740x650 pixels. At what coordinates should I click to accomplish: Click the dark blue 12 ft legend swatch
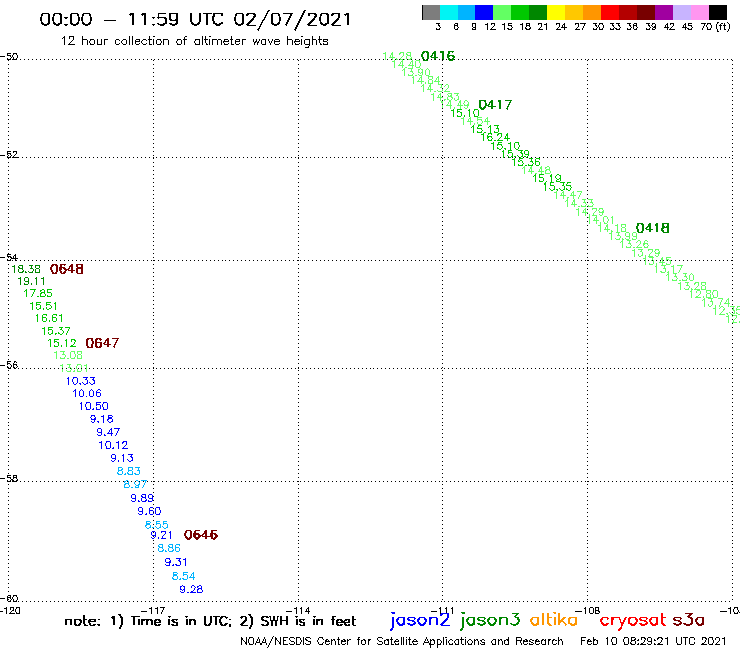(484, 12)
